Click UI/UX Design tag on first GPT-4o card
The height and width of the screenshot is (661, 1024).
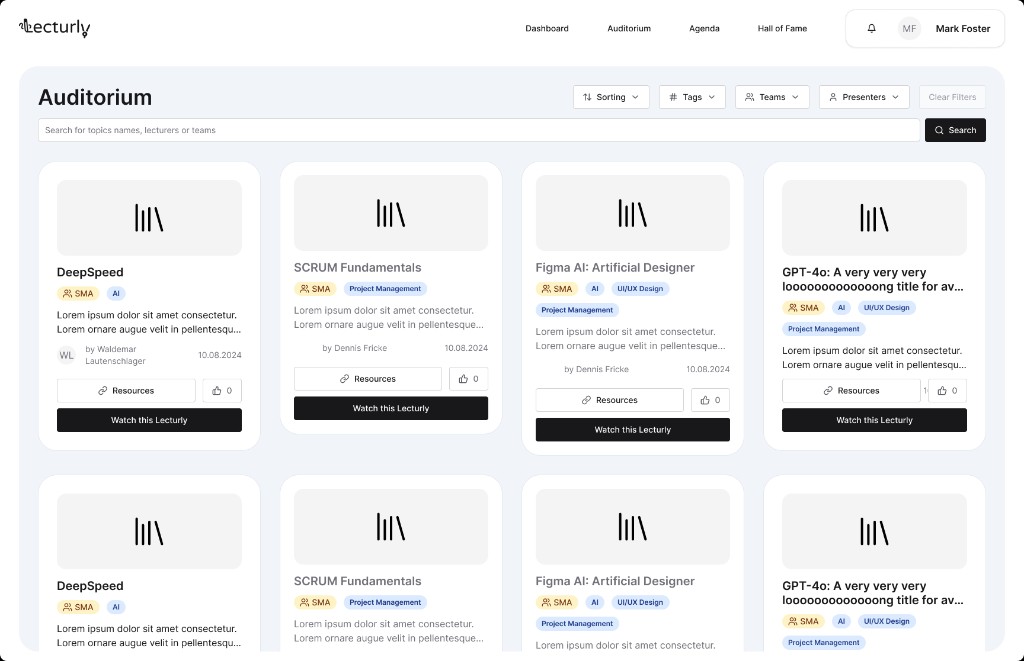point(886,308)
